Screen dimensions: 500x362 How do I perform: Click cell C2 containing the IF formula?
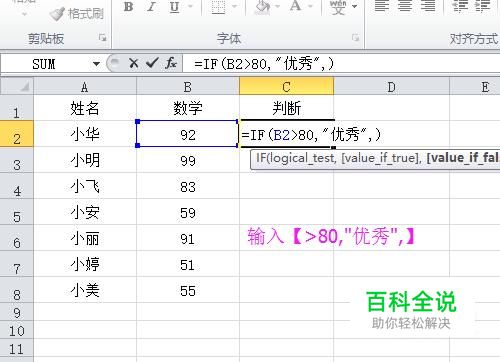point(287,134)
